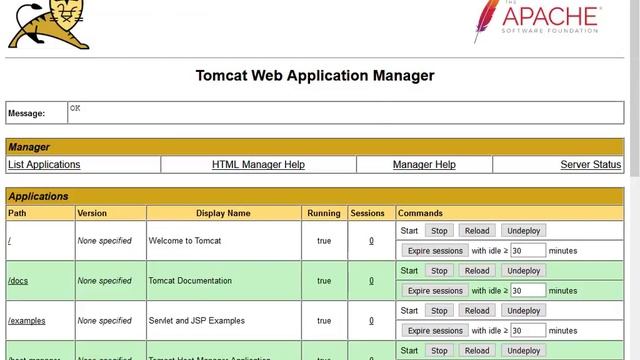View sessions count for Tomcat Documentation

[x=371, y=281]
